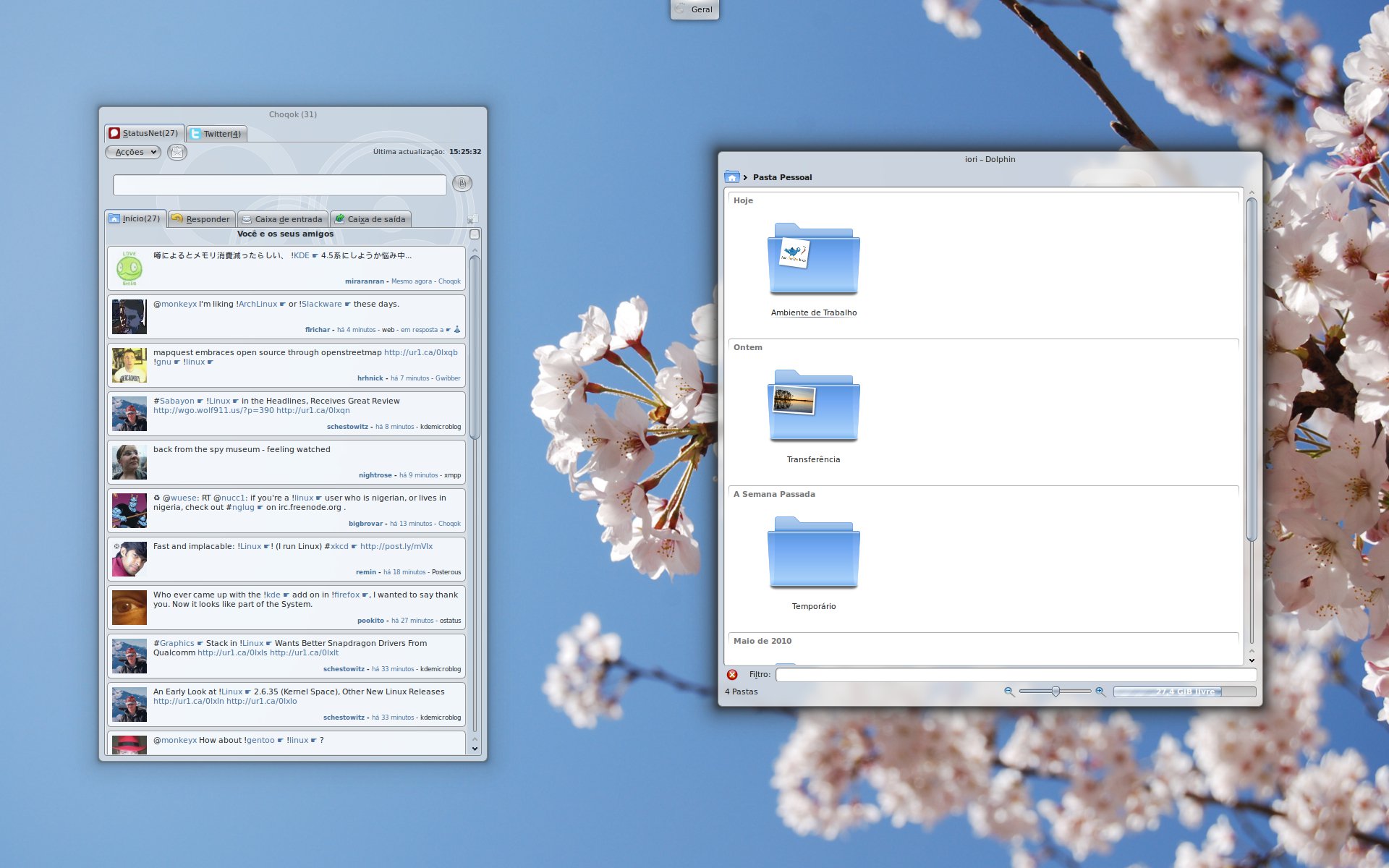The width and height of the screenshot is (1389, 868).
Task: Switch to the StatusNet(27) account tab
Action: [144, 133]
